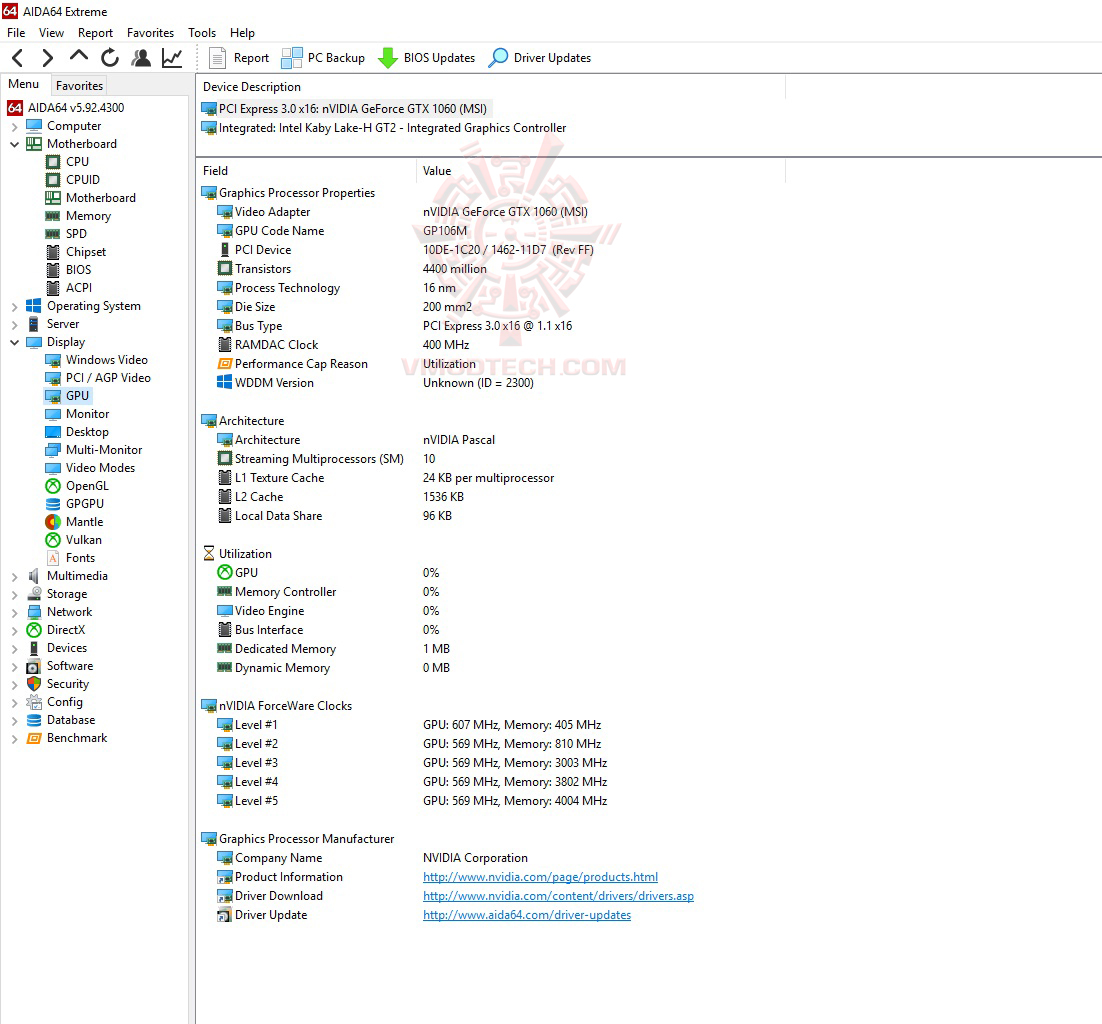Click the Security shield icon in the tree
The width and height of the screenshot is (1102, 1024).
click(x=34, y=684)
